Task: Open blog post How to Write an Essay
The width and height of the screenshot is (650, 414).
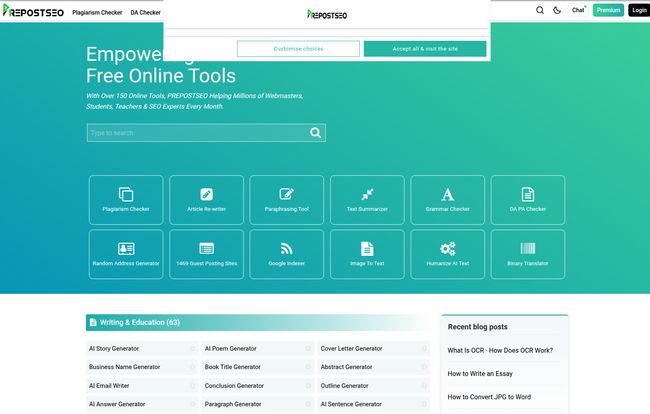Action: [480, 373]
